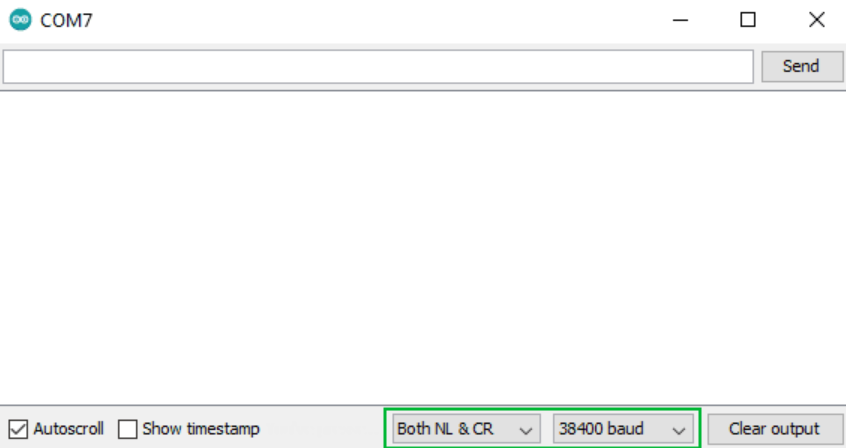
Task: Click the COM7 title text
Action: pos(66,21)
